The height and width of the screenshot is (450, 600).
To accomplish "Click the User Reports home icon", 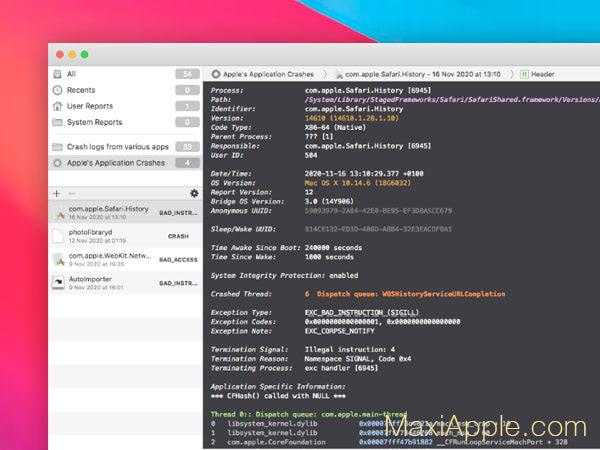I will [x=57, y=106].
